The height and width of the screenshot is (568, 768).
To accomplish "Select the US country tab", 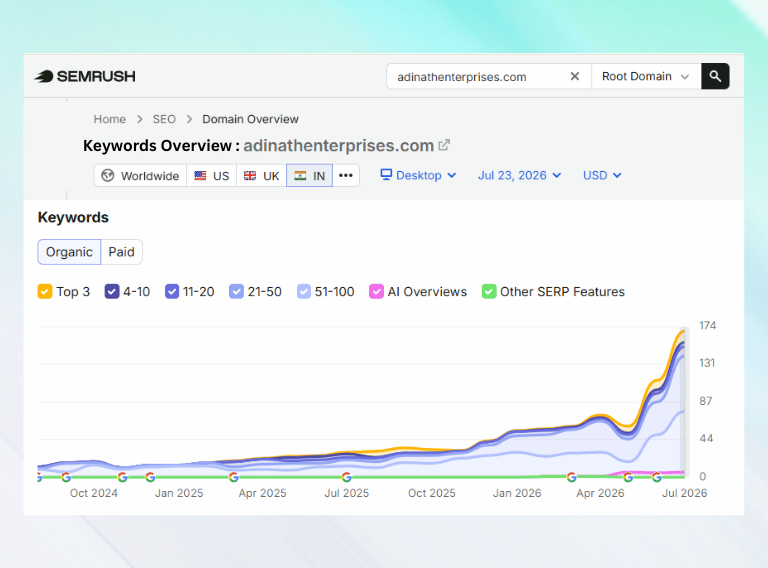I will pos(212,175).
